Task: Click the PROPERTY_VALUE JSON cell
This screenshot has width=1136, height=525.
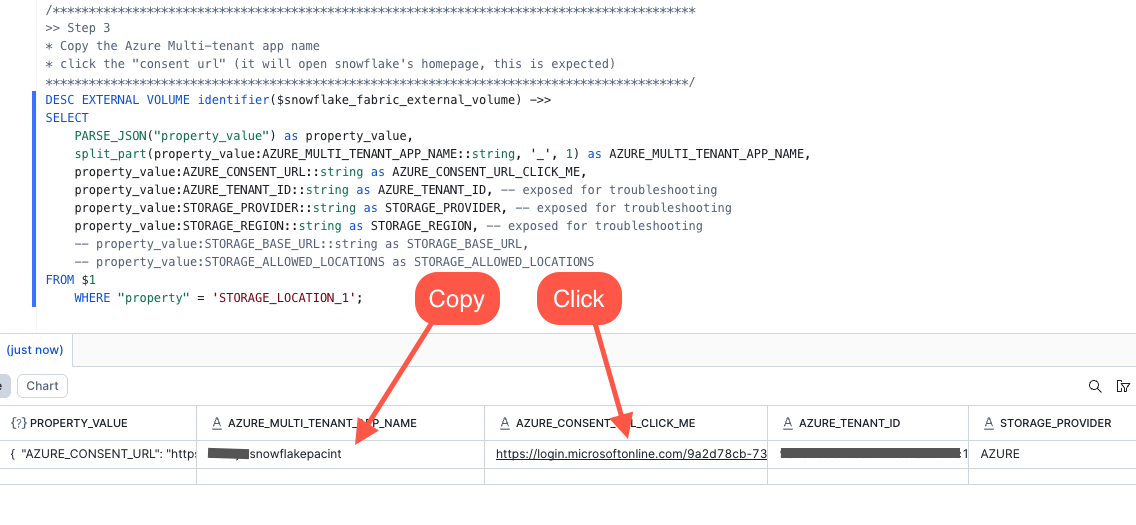Action: tap(100, 454)
